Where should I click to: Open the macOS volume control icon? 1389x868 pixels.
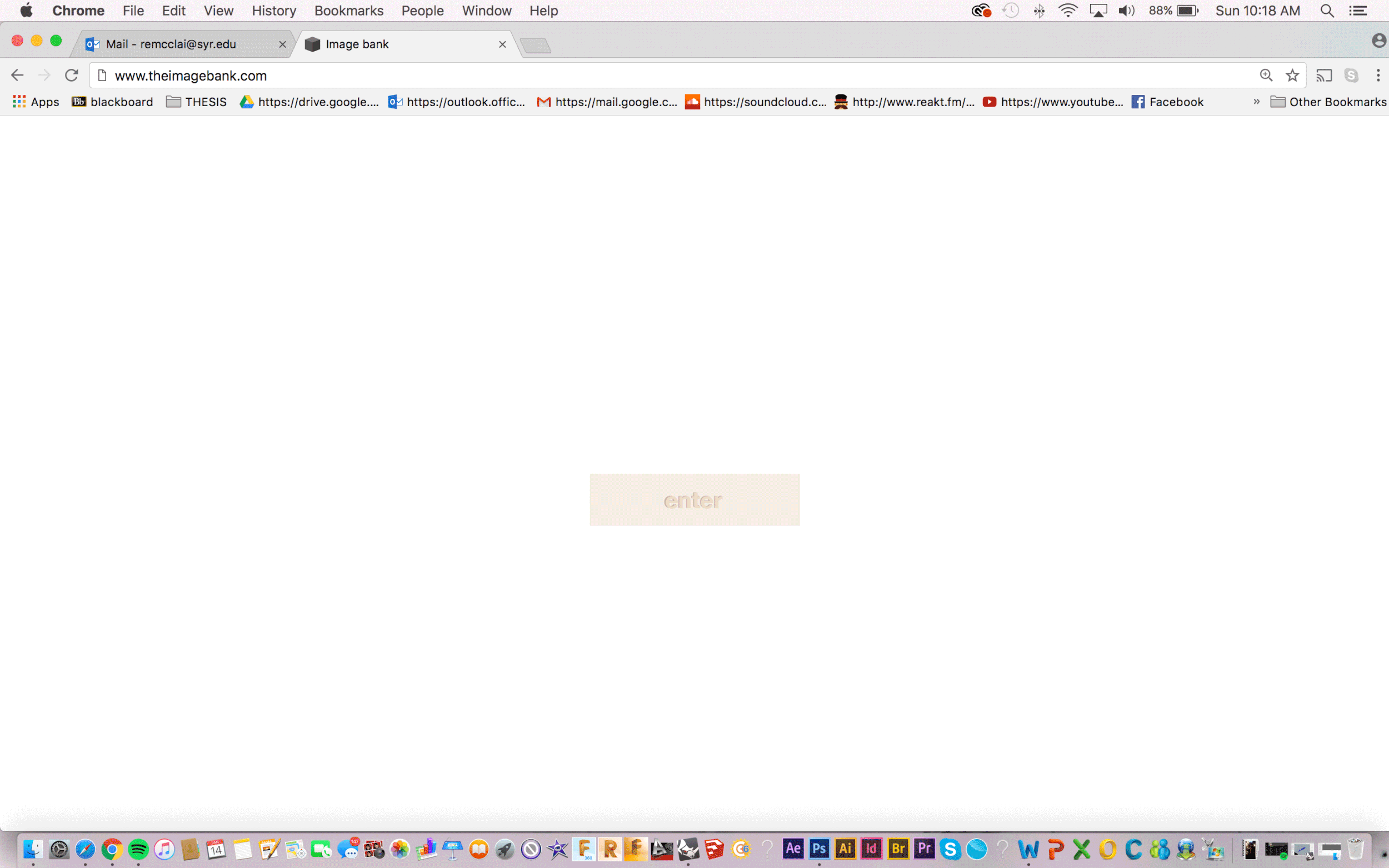point(1126,11)
